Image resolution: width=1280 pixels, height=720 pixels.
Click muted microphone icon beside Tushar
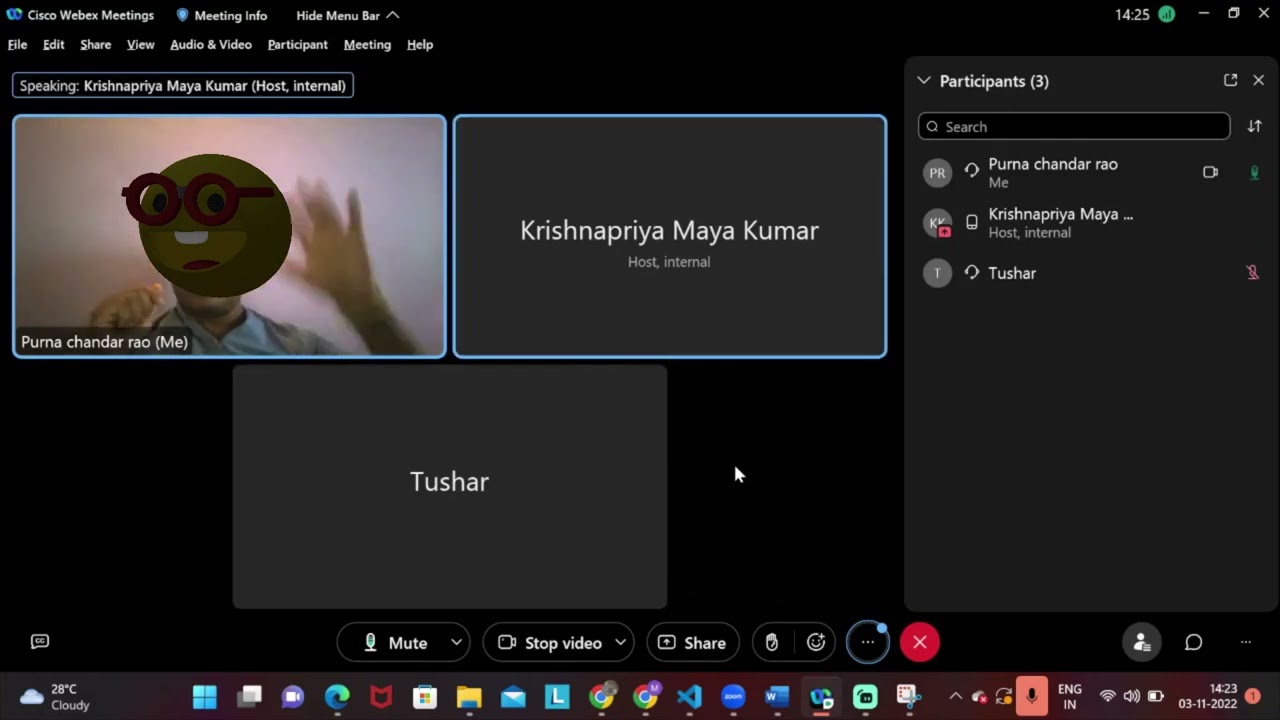[1253, 272]
